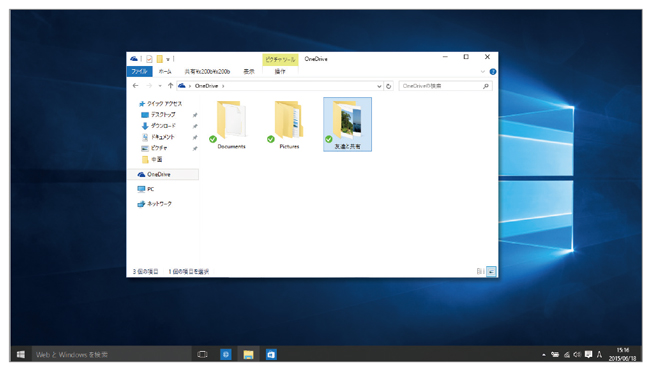Refresh the OneDrive folder view
Image resolution: width=650 pixels, height=368 pixels.
[388, 86]
